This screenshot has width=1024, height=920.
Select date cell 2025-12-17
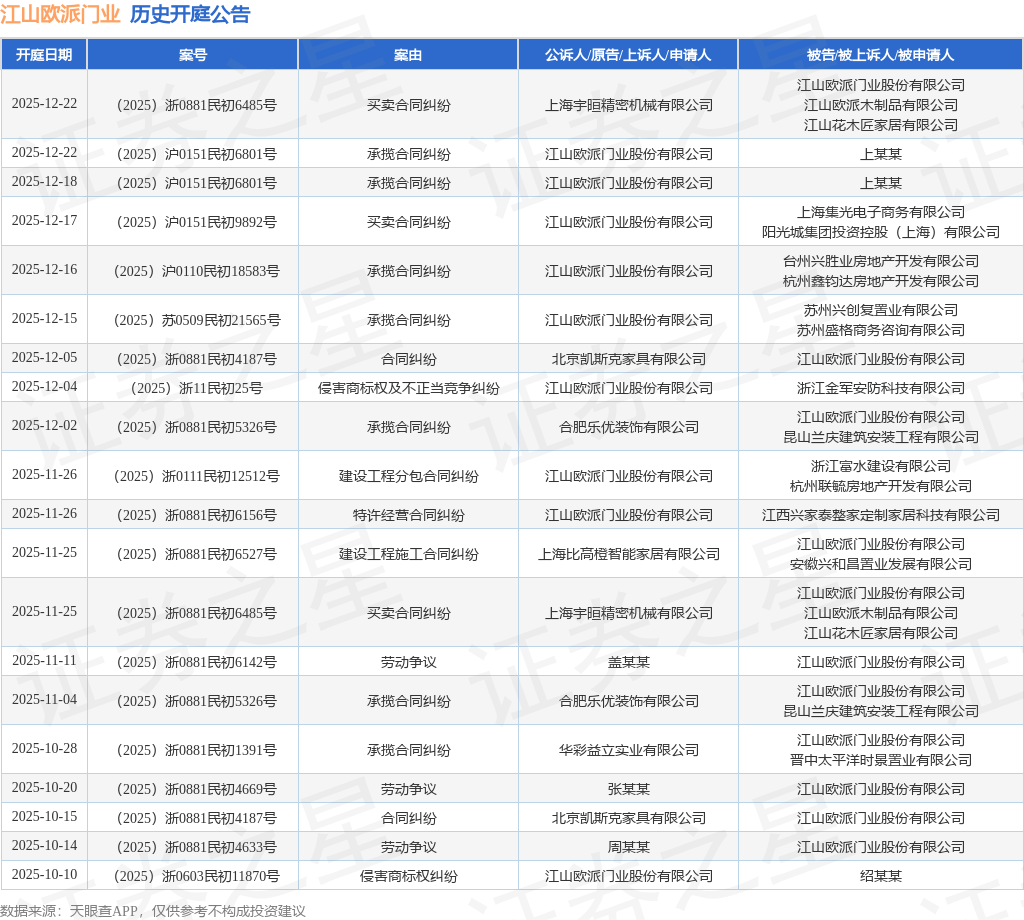[44, 221]
